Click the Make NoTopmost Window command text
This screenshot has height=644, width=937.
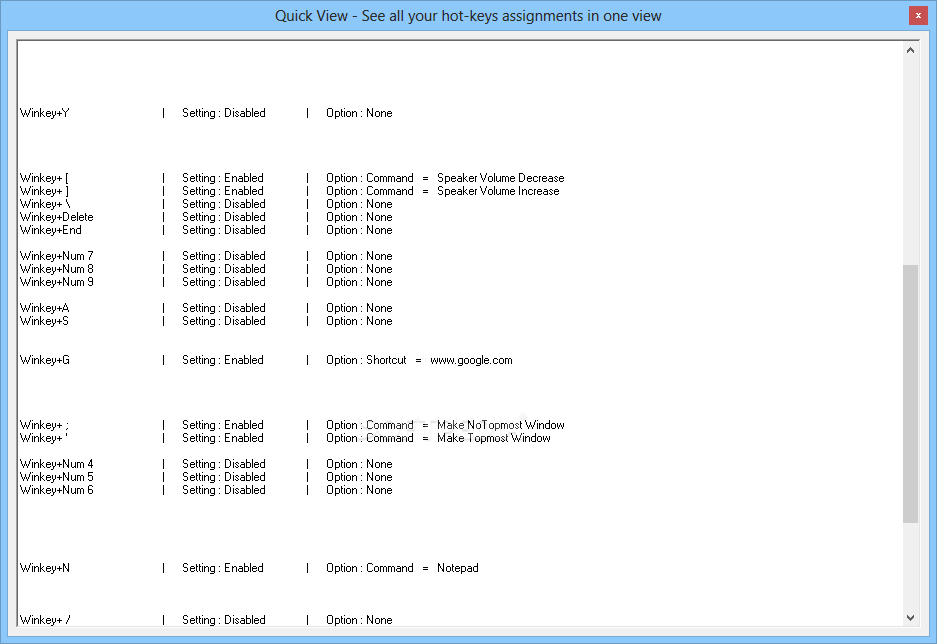[x=501, y=425]
